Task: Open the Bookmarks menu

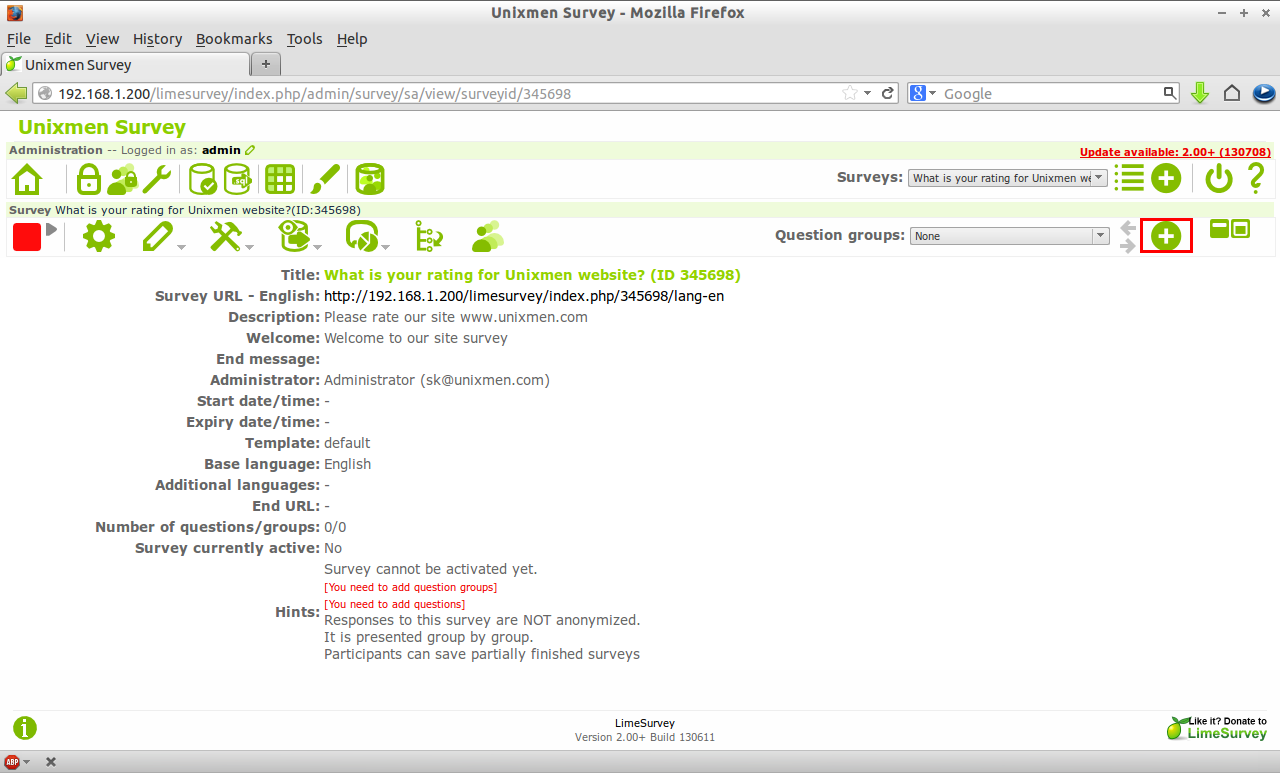Action: point(234,39)
